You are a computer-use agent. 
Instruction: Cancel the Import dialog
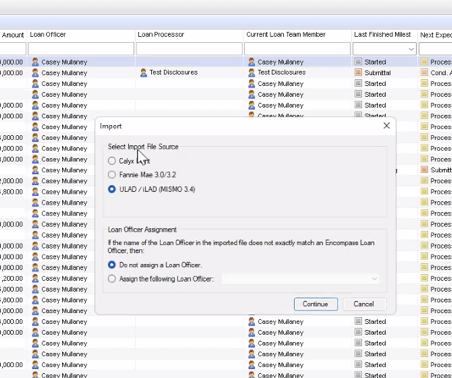click(364, 304)
